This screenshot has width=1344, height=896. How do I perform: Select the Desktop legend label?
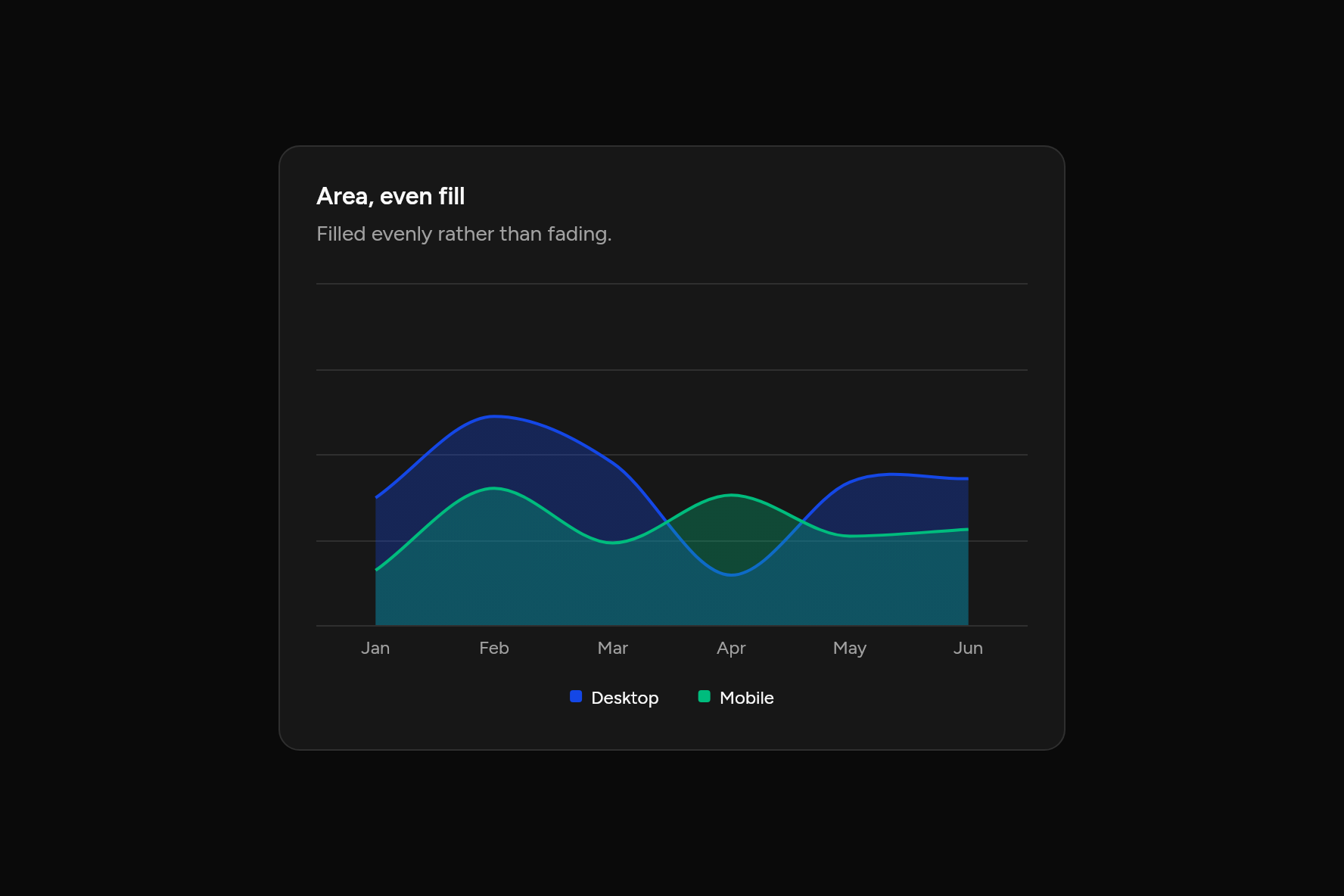click(x=624, y=698)
